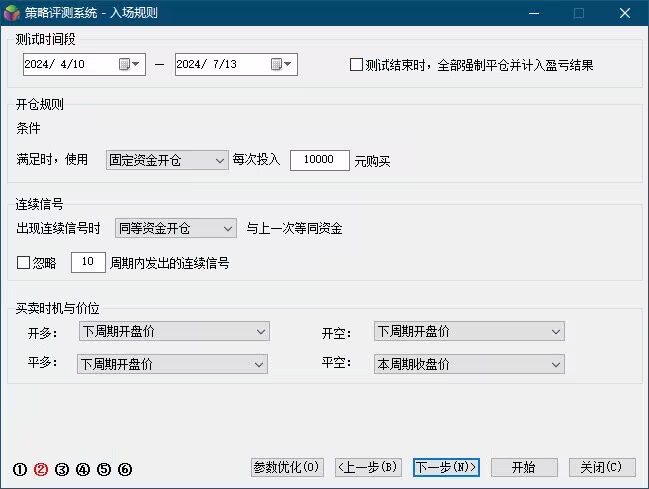
Task: Click the 关闭(C) button
Action: [x=602, y=467]
